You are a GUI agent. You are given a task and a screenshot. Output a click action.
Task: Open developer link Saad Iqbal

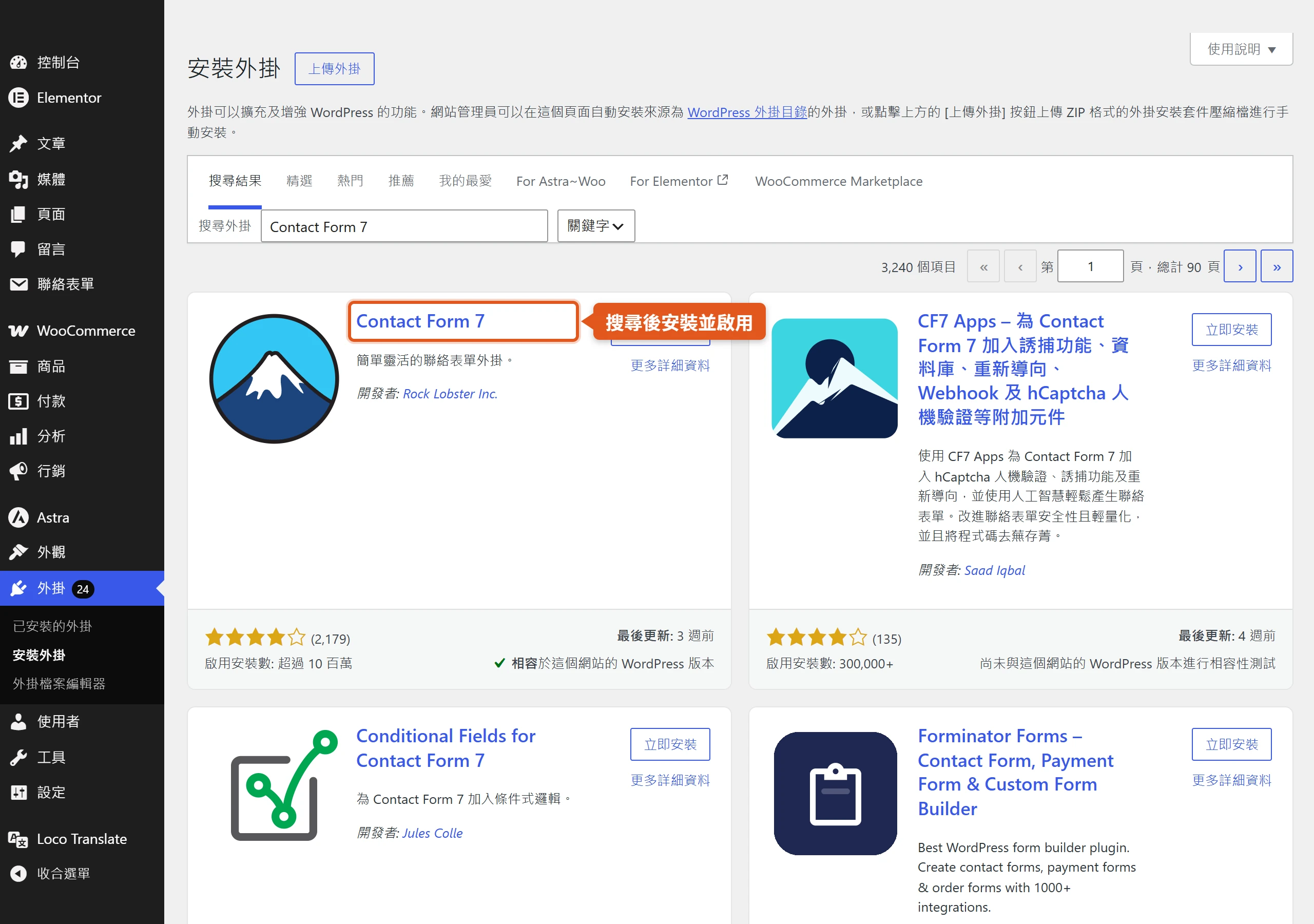(995, 570)
